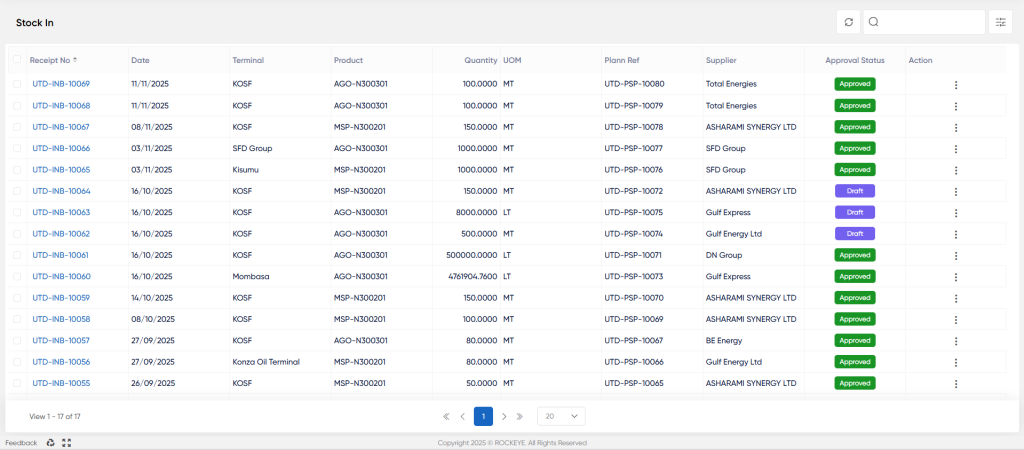
Task: Click the Konza Oil Terminal cell
Action: (266, 361)
